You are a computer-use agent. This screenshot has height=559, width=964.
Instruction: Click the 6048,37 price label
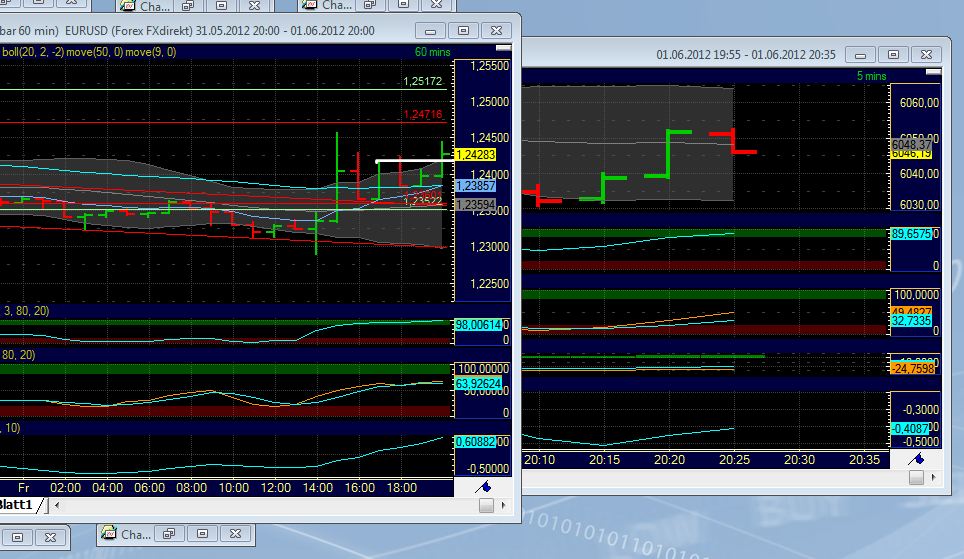click(x=911, y=144)
